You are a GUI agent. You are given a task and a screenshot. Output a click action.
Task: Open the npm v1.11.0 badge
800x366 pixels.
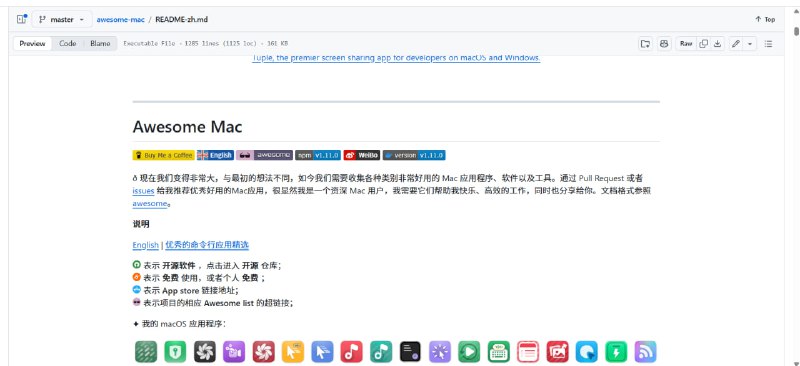318,155
